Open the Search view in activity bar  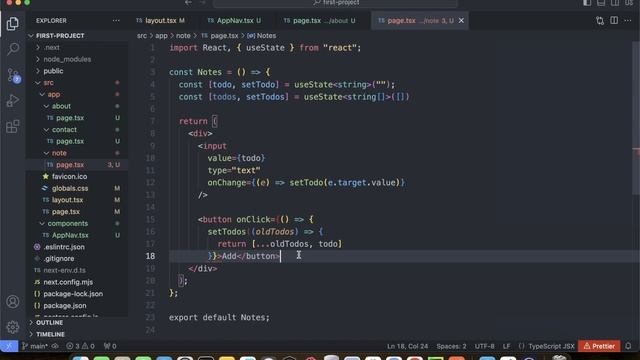pyautogui.click(x=13, y=49)
